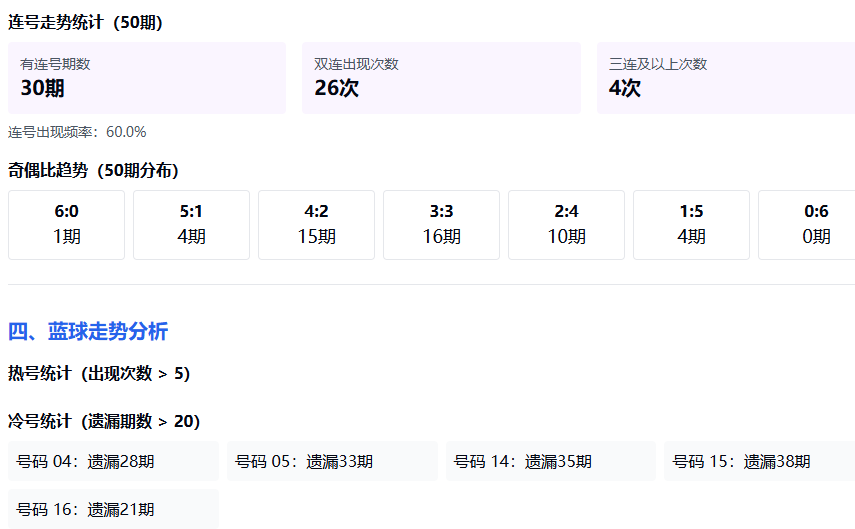Image resolution: width=855 pixels, height=529 pixels.
Task: Select the 号码 15 遗漏38期 tile
Action: click(759, 461)
